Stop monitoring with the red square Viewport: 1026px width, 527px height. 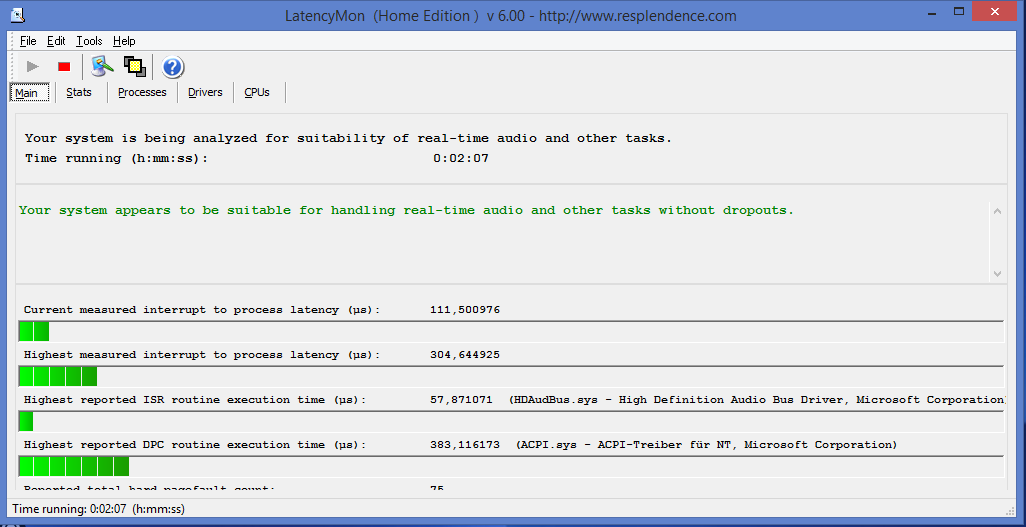click(64, 67)
